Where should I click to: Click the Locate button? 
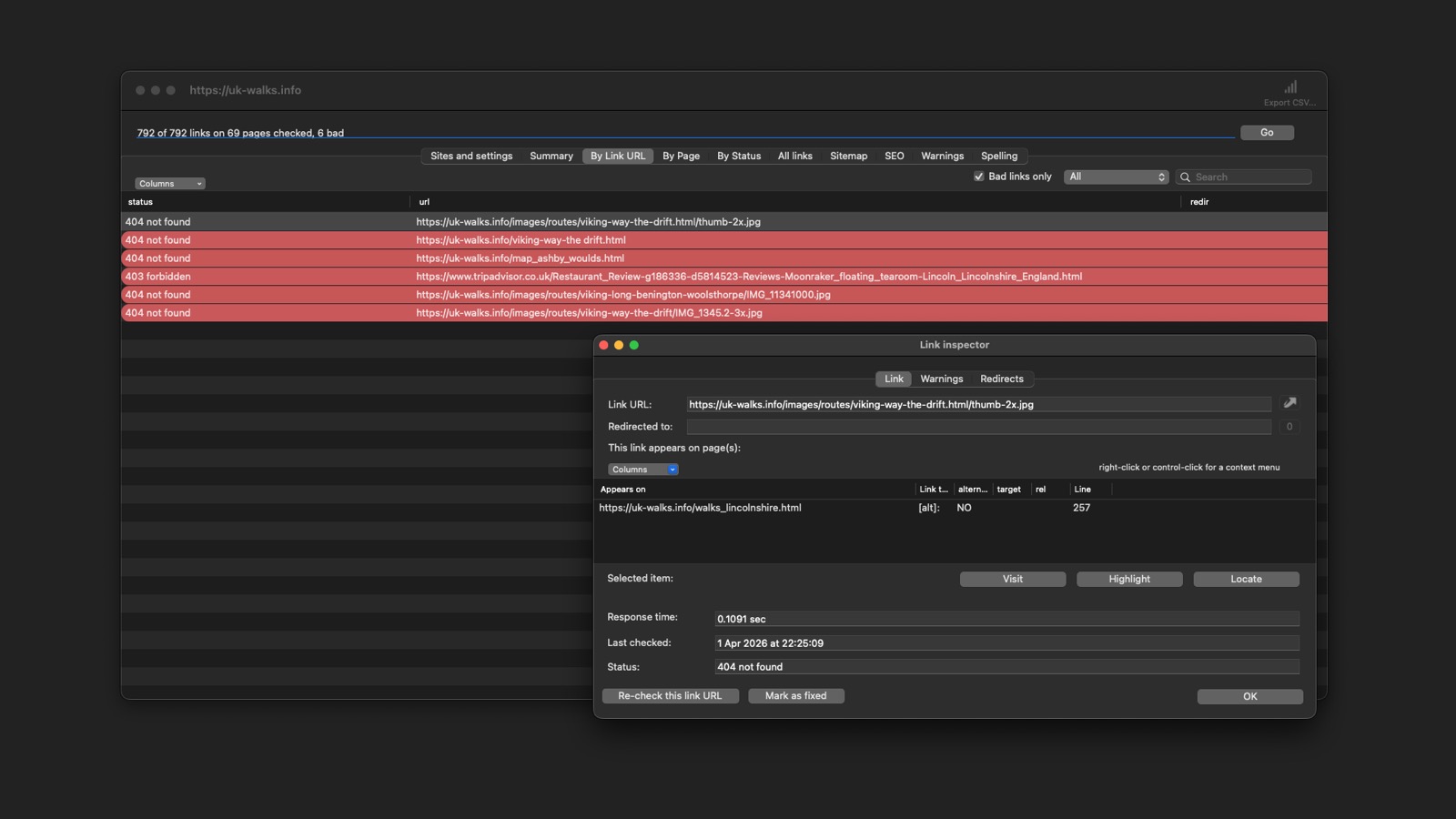click(1246, 579)
